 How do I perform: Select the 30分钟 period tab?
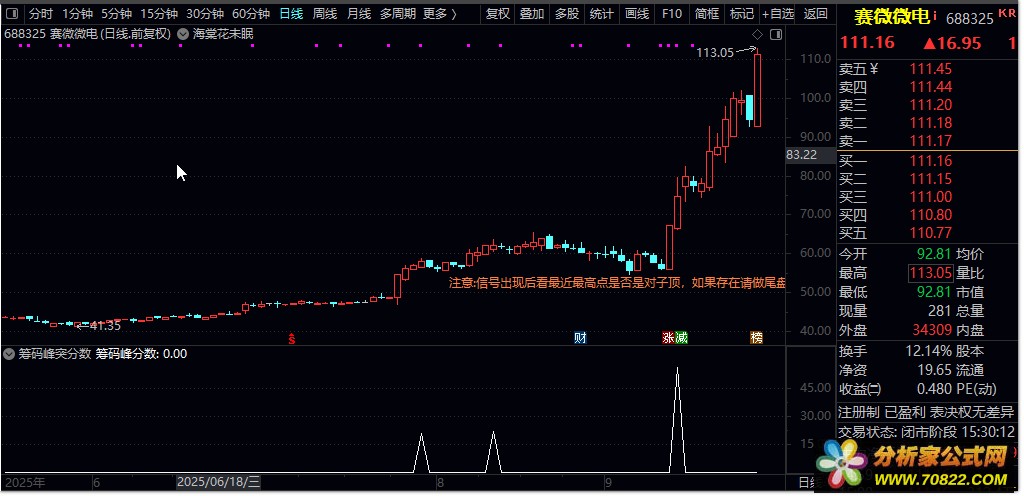[204, 13]
